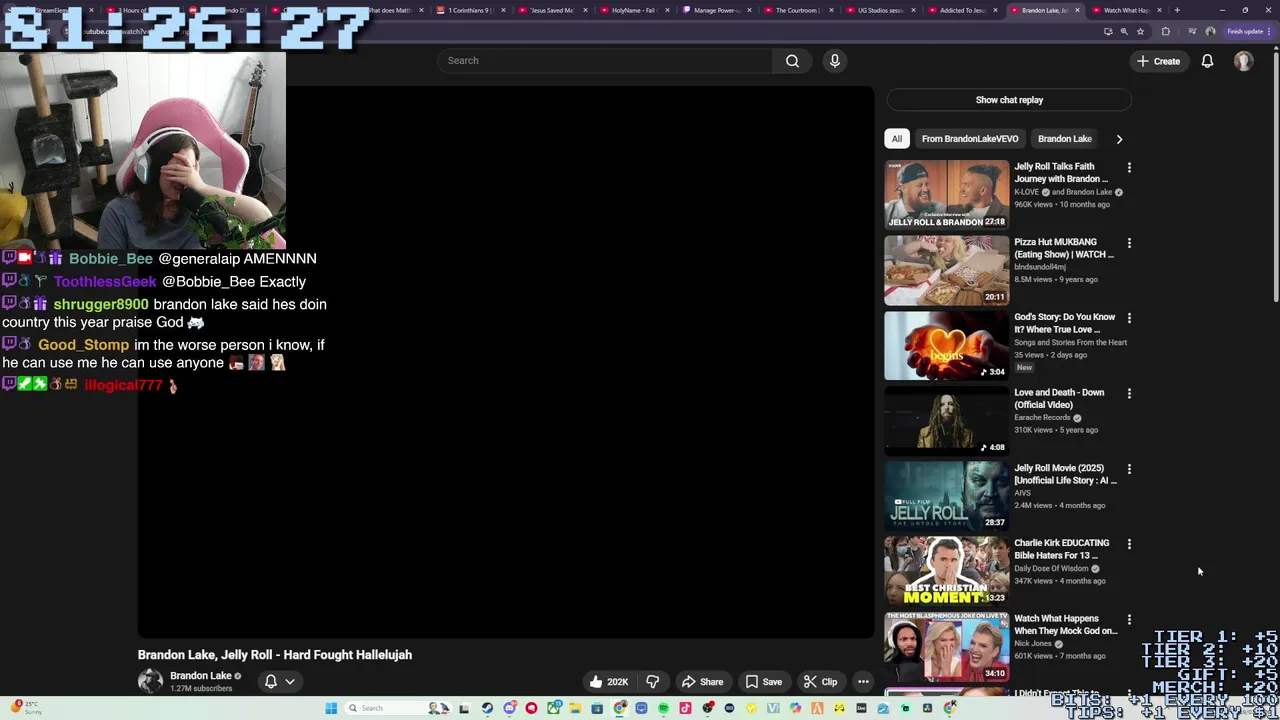Select the From BrandonLakeVEVO chip
The width and height of the screenshot is (1280, 720).
970,139
